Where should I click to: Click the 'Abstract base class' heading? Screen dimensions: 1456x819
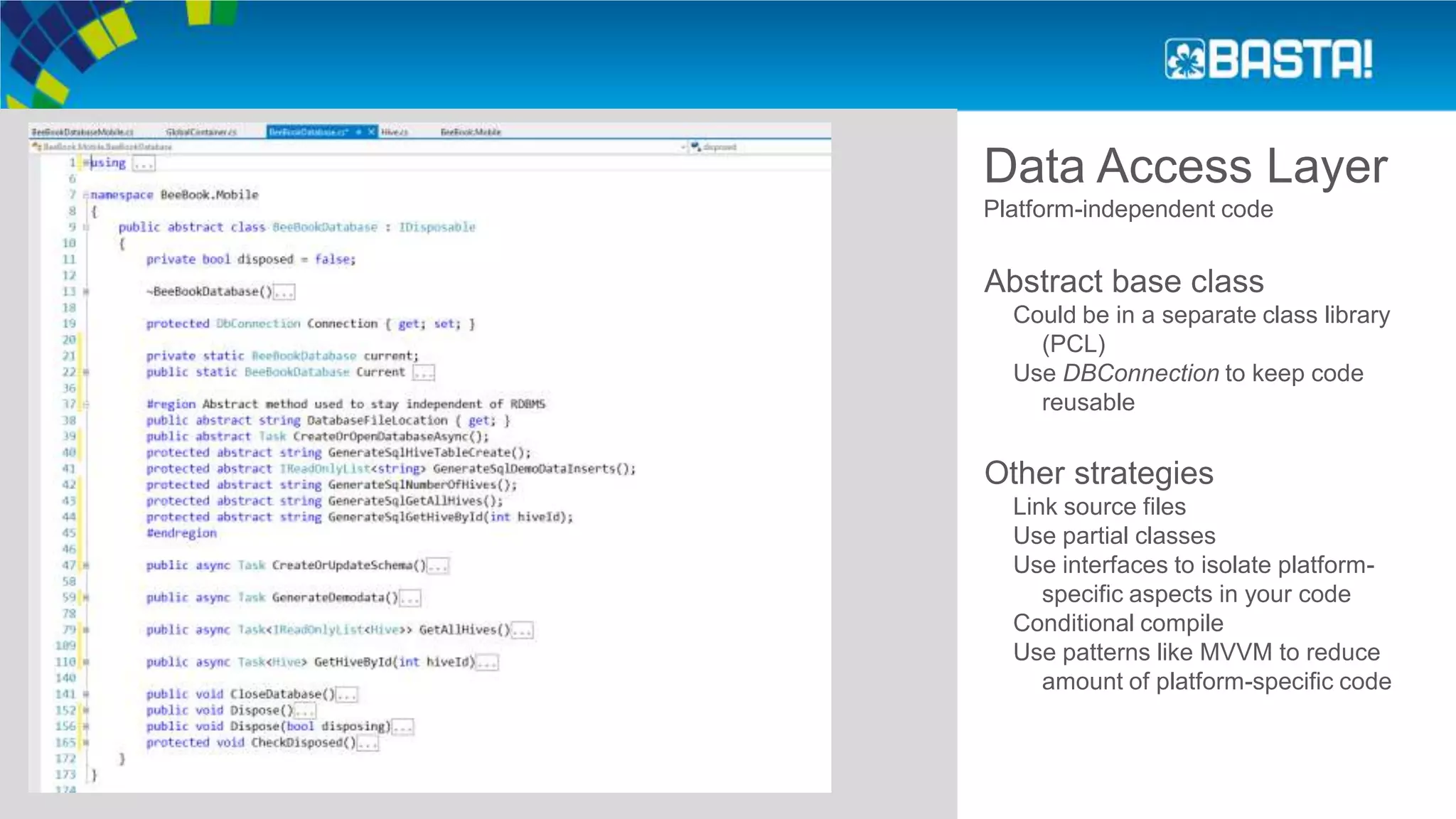pyautogui.click(x=1124, y=282)
